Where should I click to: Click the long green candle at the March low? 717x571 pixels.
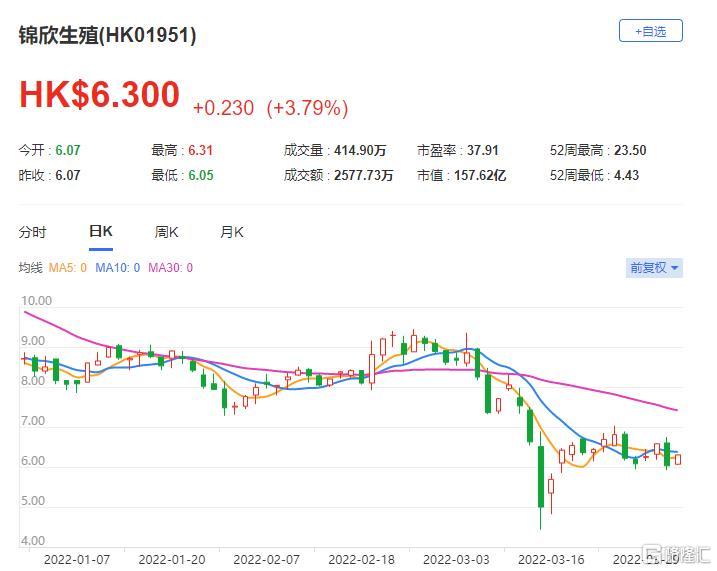click(x=541, y=477)
